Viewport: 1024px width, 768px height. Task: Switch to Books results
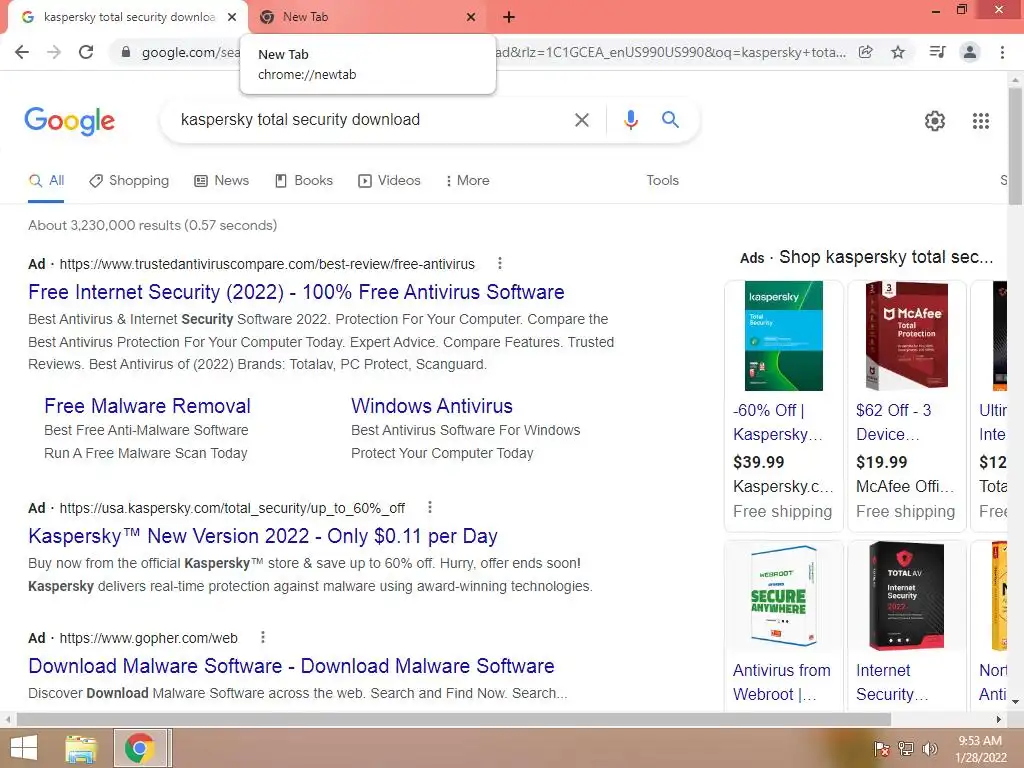coord(304,181)
